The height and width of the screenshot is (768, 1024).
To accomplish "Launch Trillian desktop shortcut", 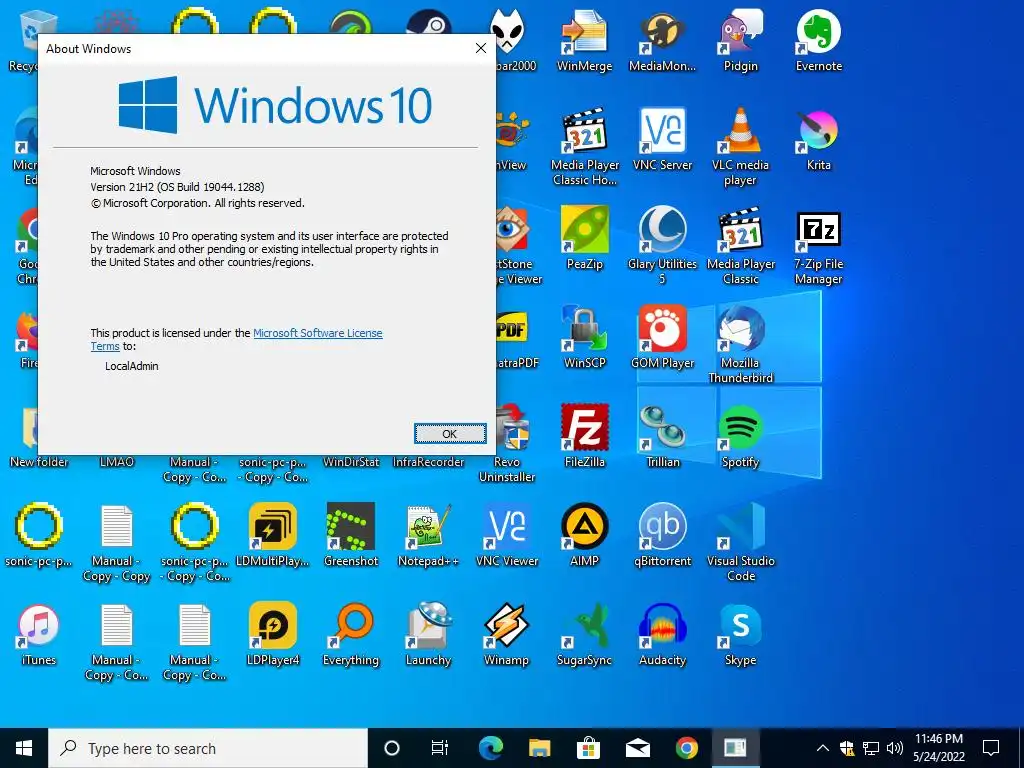I will tap(662, 436).
